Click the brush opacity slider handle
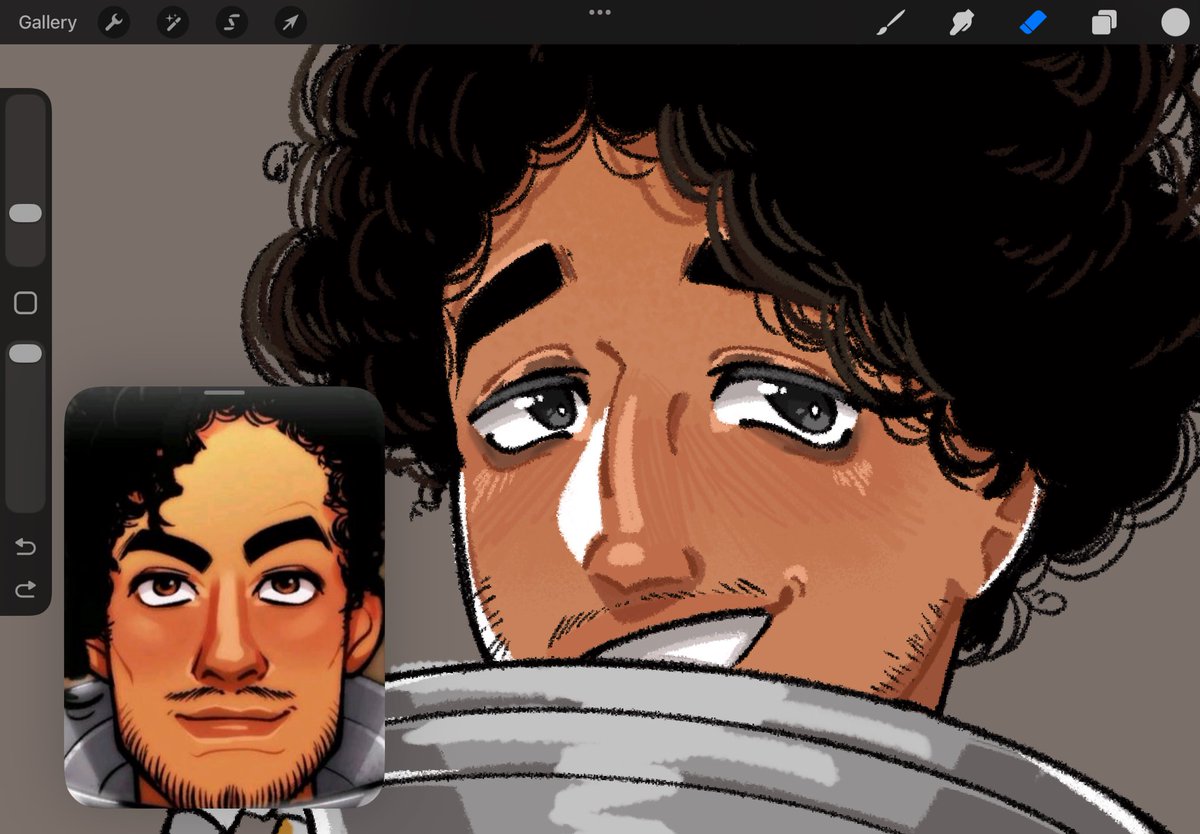 [x=25, y=353]
